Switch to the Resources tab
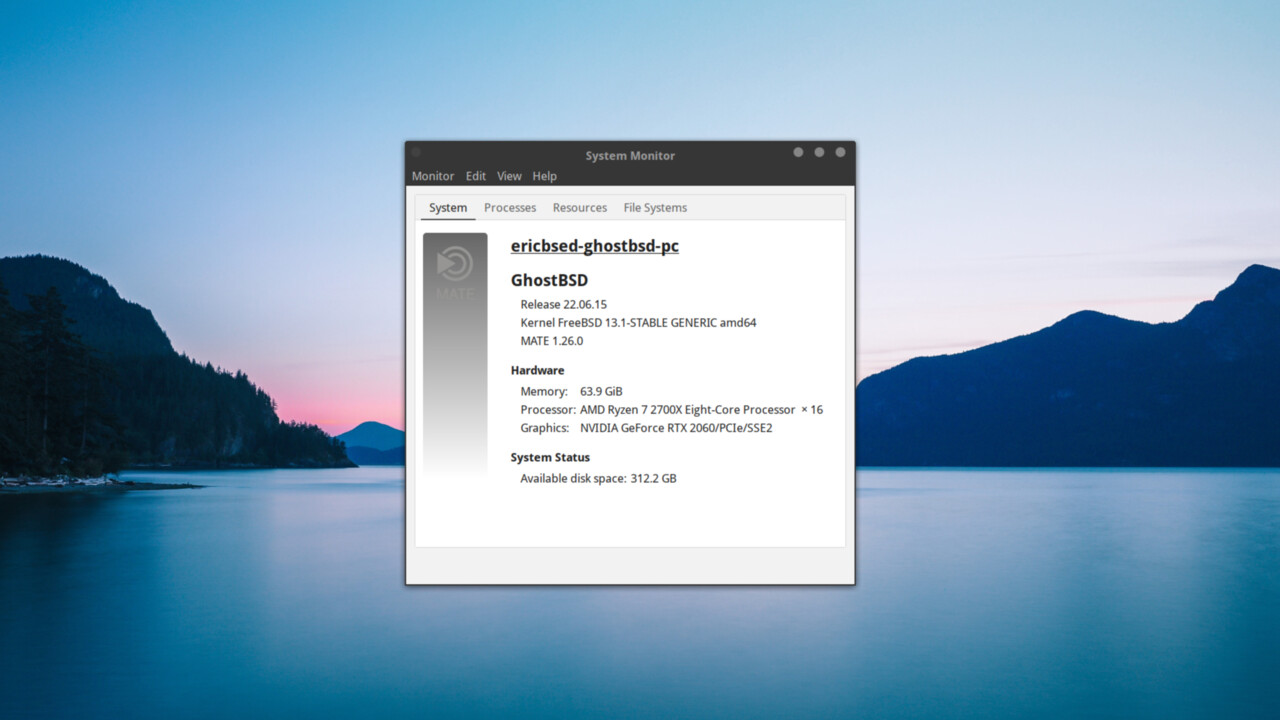1280x720 pixels. (x=580, y=208)
